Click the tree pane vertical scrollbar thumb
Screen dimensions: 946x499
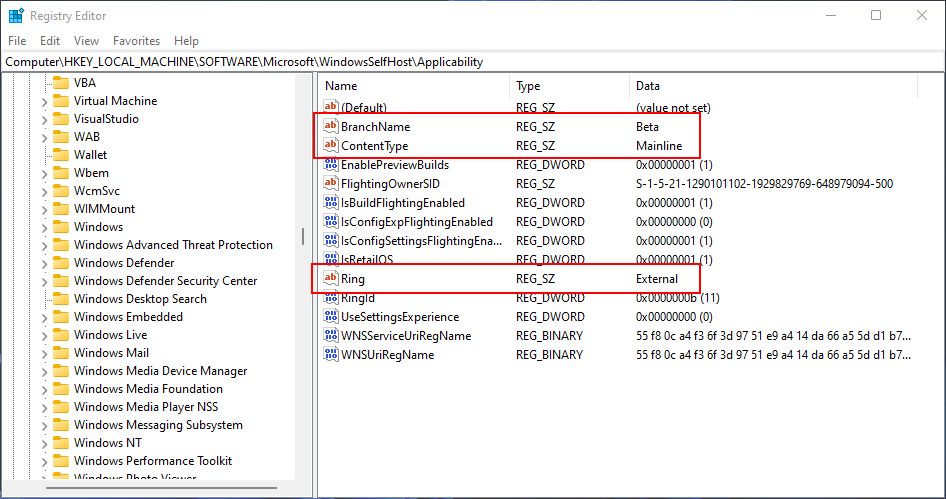click(303, 236)
